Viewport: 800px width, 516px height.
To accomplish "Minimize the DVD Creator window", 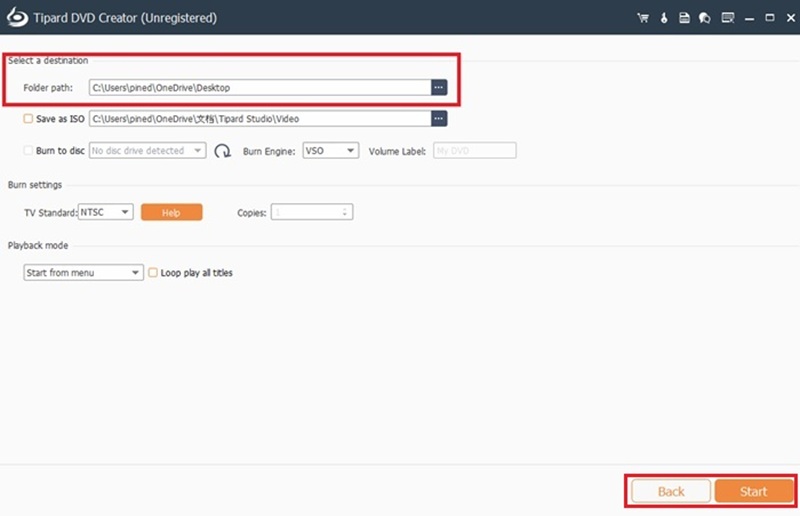I will pos(749,18).
